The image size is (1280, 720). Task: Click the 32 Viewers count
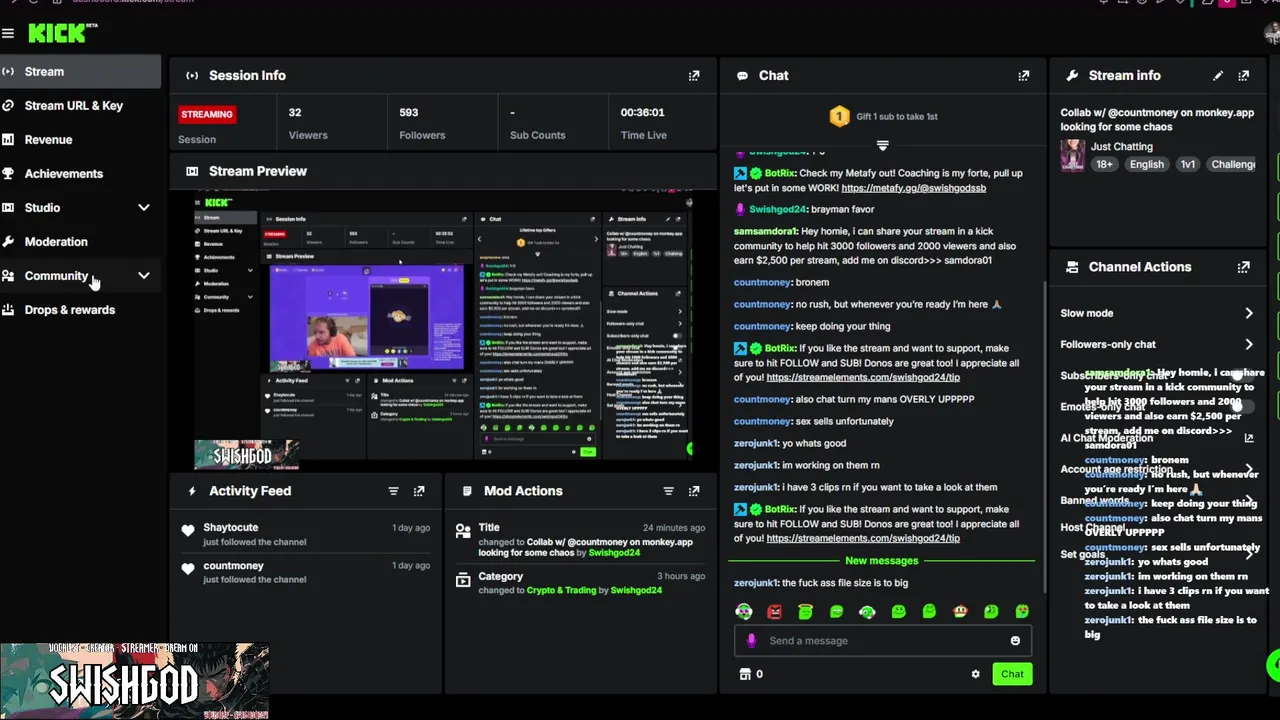pos(295,113)
